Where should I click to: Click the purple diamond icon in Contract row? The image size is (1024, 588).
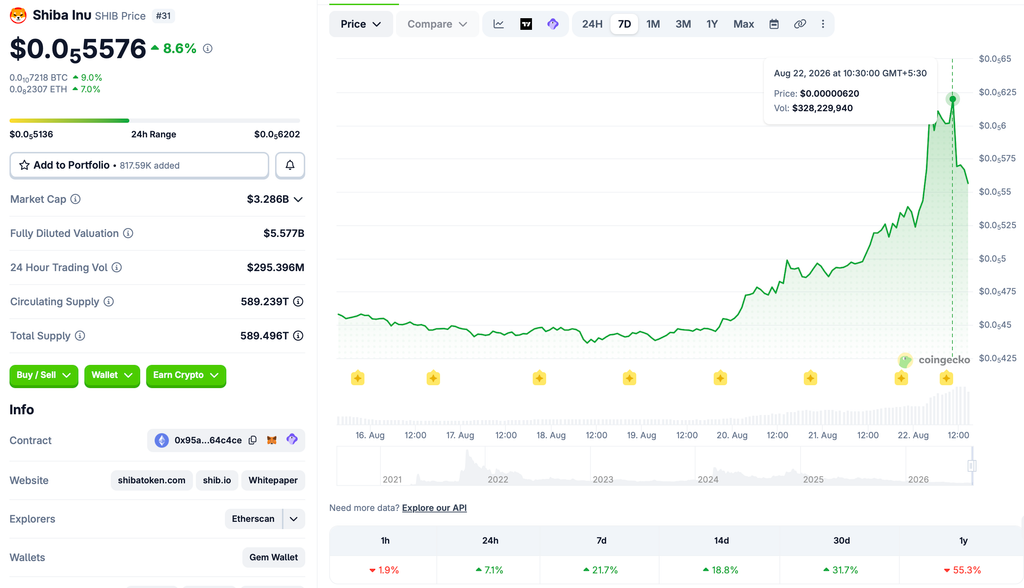pyautogui.click(x=292, y=440)
